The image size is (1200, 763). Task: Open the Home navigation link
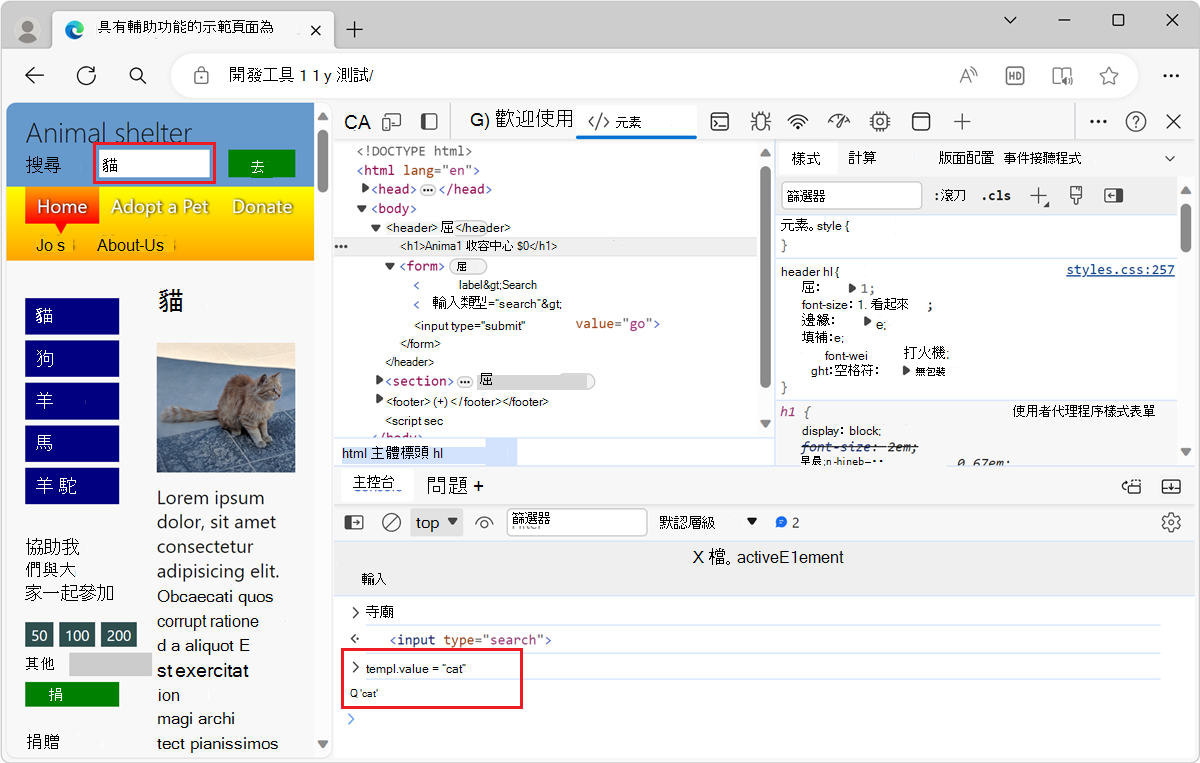(x=62, y=207)
